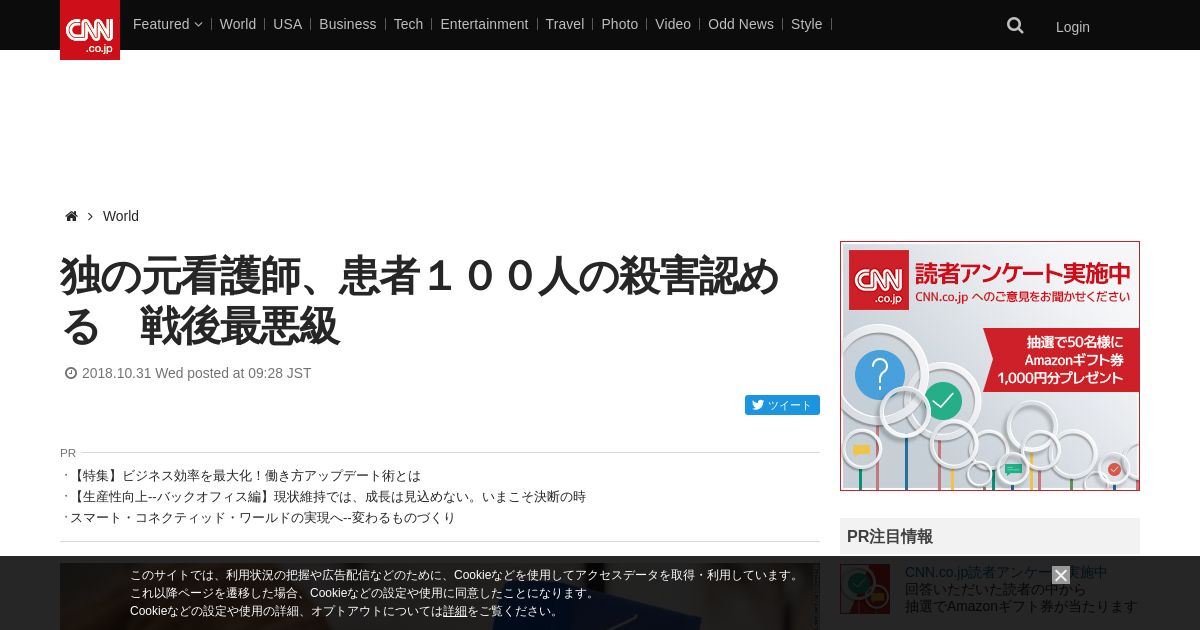The width and height of the screenshot is (1200, 630).
Task: Click the article headline 独の元看護師
Action: point(420,301)
